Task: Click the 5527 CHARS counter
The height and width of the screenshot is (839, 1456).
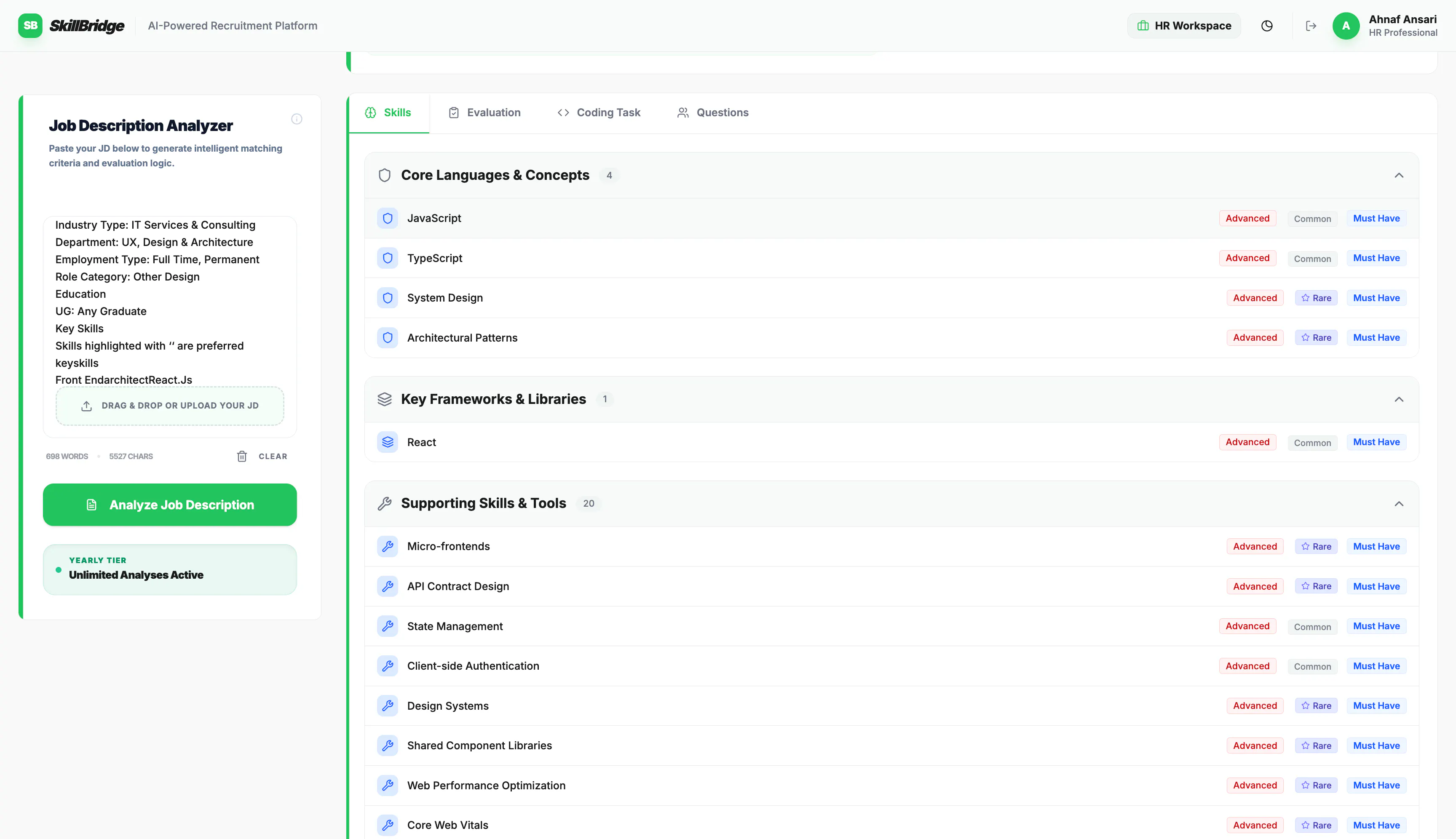Action: coord(131,457)
